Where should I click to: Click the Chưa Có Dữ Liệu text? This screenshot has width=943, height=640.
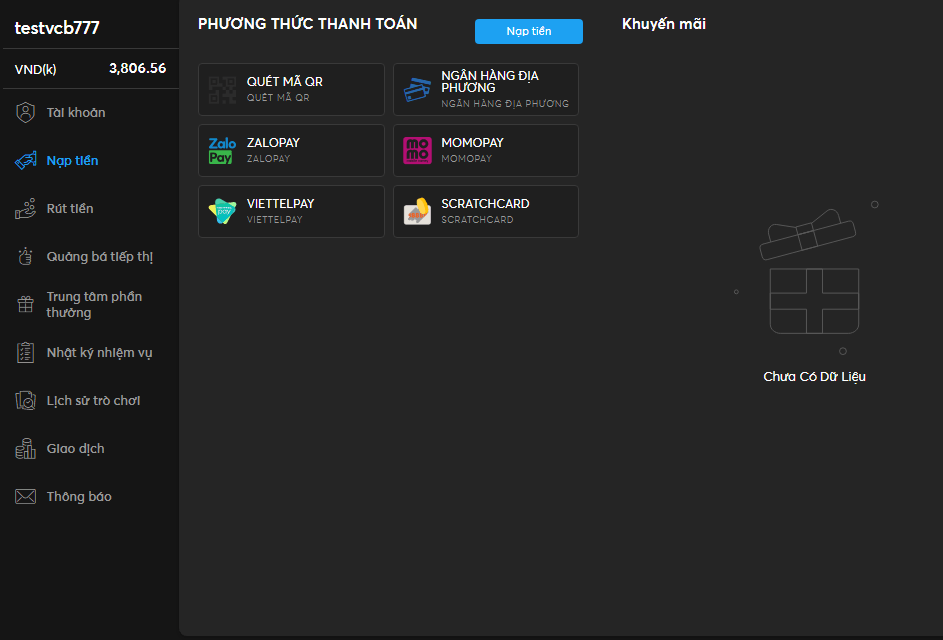pyautogui.click(x=814, y=377)
